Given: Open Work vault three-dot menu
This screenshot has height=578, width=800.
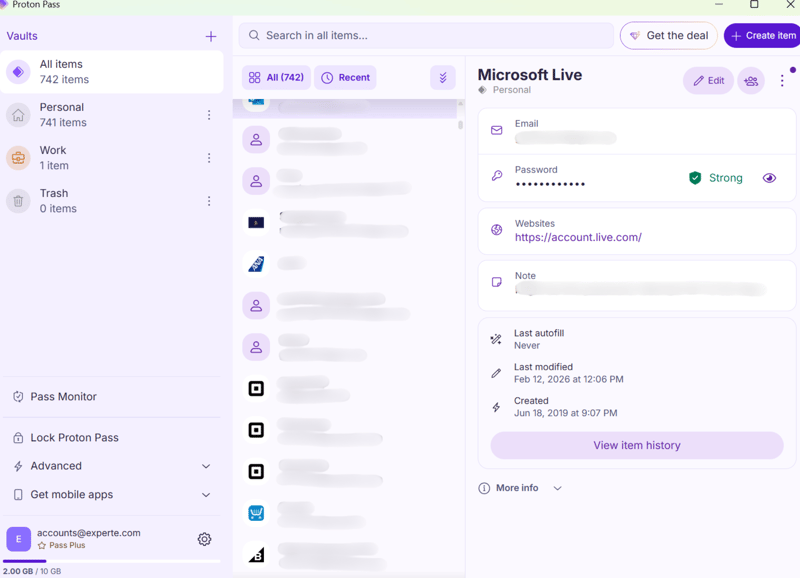Looking at the screenshot, I should [x=209, y=158].
